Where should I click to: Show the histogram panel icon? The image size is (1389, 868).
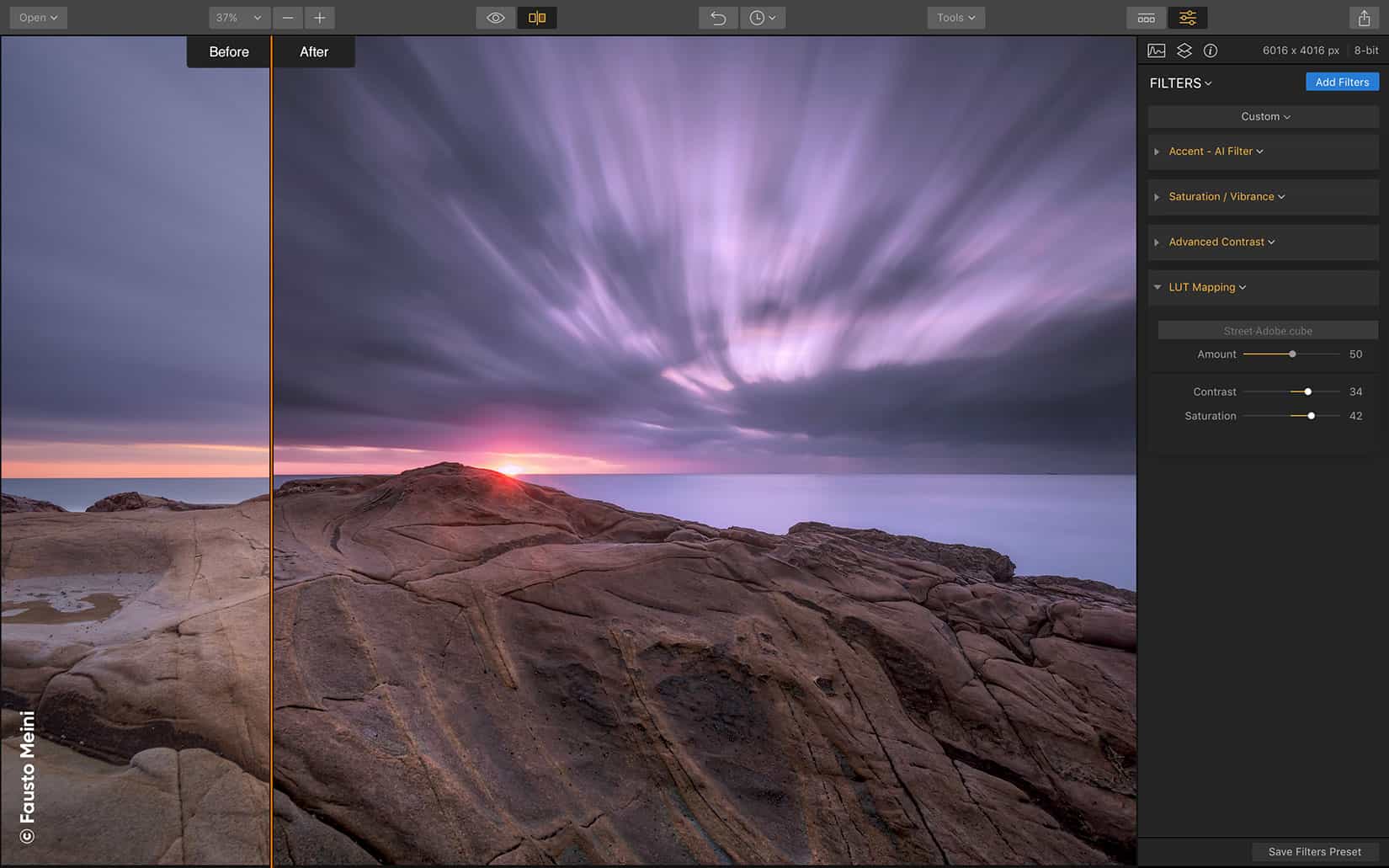1157,51
